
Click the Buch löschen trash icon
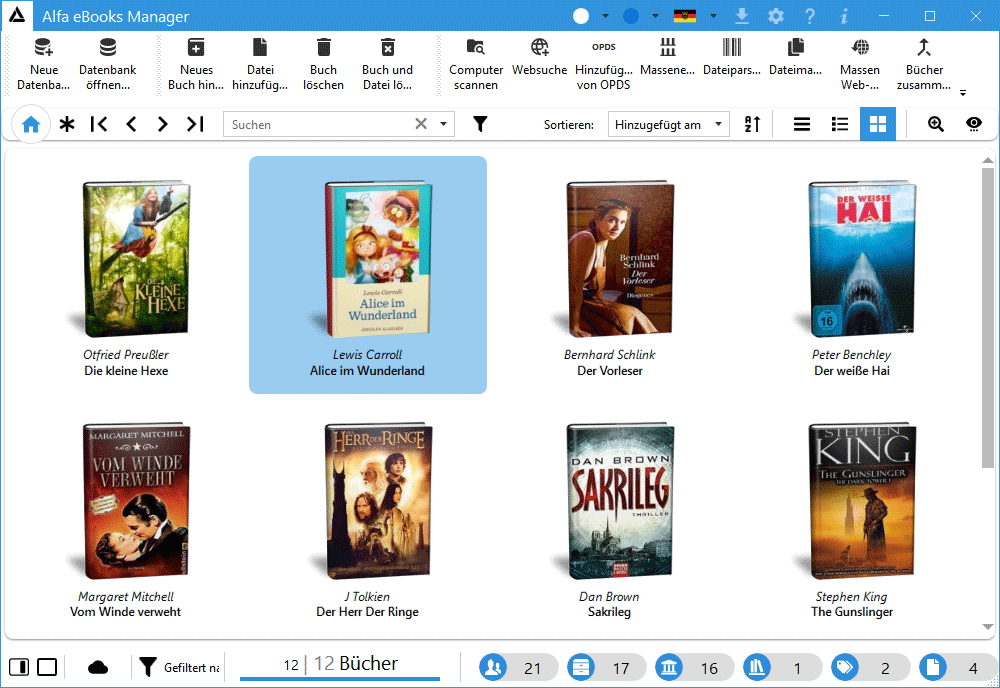tap(323, 47)
